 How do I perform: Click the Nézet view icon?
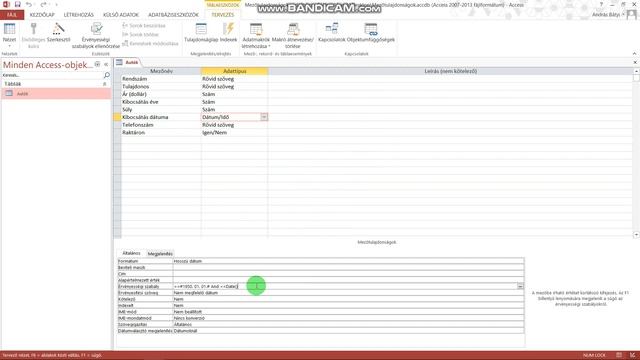9,29
